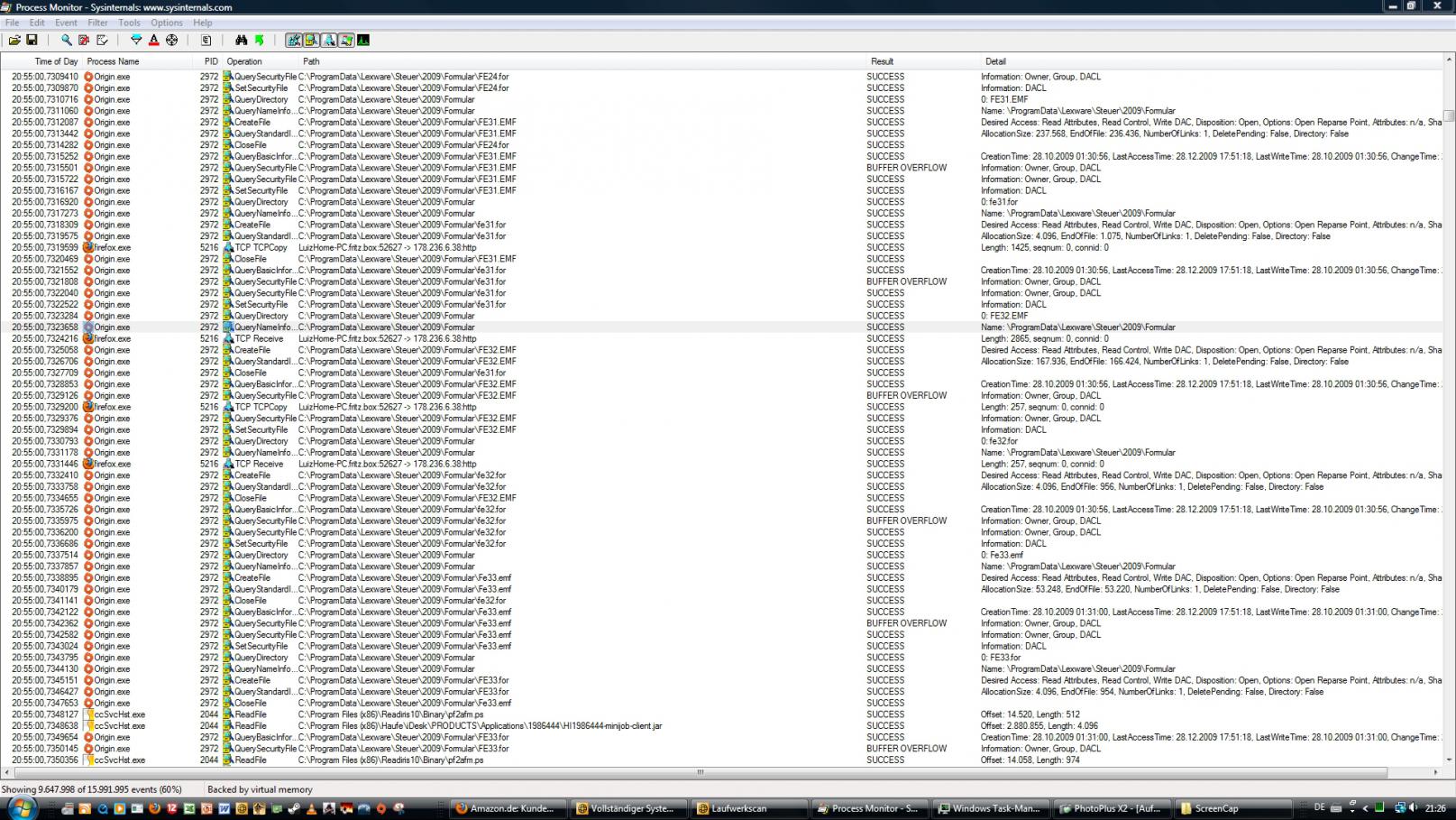Toggle Show File System Activity button
The width and height of the screenshot is (1456, 820).
click(x=311, y=40)
